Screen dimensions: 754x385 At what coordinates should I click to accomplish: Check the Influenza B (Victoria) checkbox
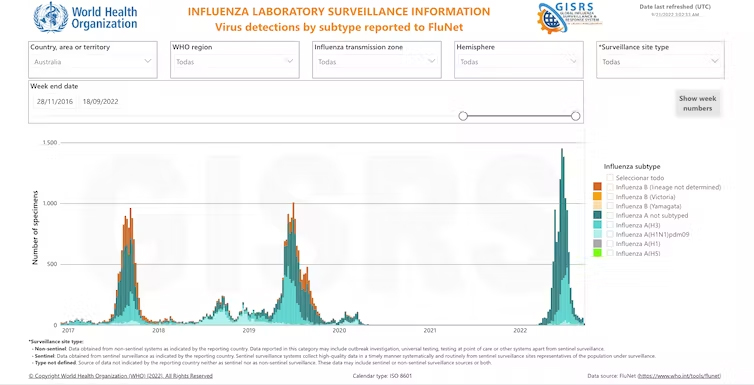tap(610, 197)
